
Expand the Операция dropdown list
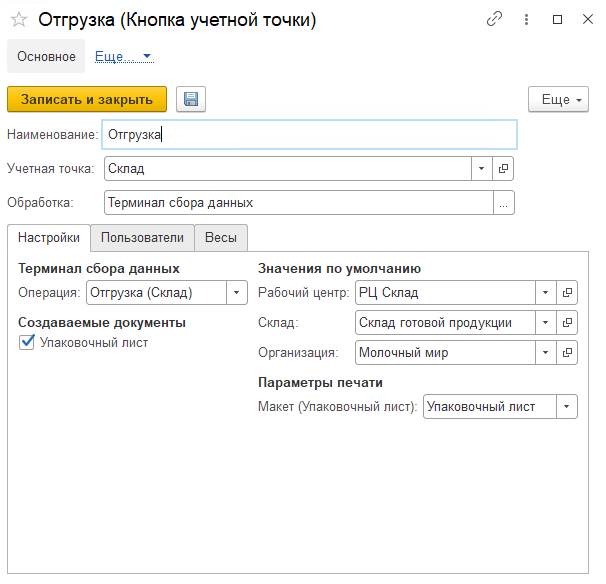(237, 293)
